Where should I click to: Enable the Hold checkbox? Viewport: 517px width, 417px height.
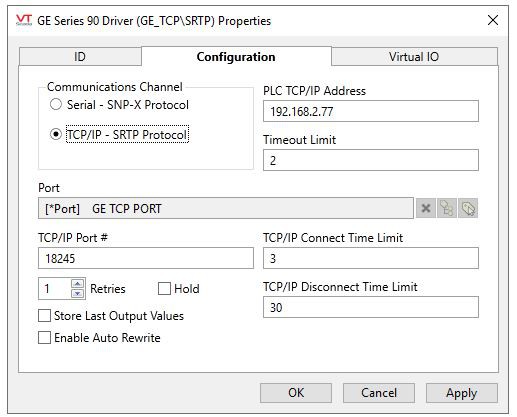[164, 289]
